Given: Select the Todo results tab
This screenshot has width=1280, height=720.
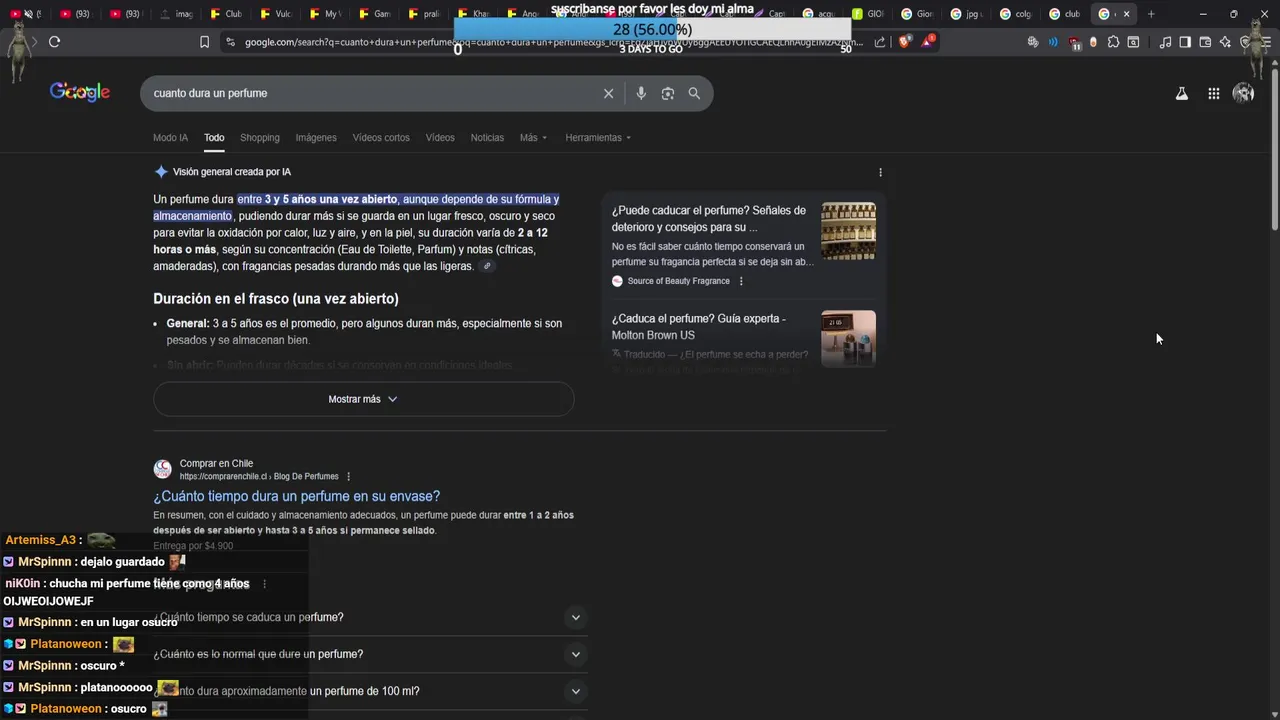Looking at the screenshot, I should (214, 138).
